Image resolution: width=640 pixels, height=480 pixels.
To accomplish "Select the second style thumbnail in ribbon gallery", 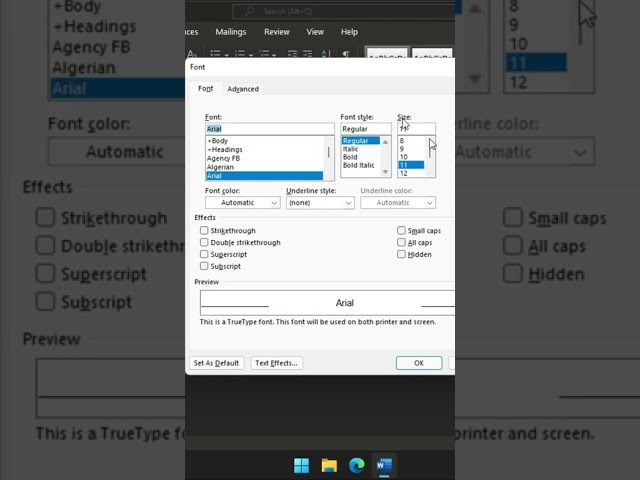I will (x=432, y=53).
